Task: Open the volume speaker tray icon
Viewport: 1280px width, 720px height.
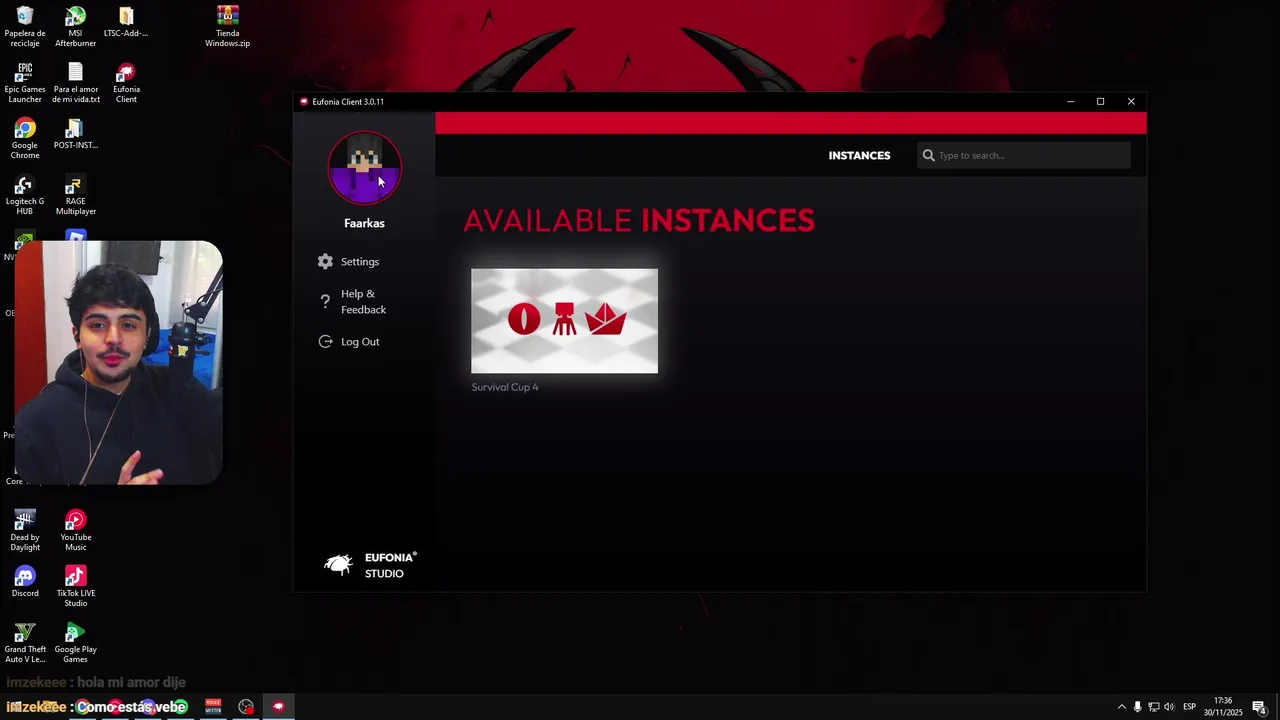Action: [1169, 707]
